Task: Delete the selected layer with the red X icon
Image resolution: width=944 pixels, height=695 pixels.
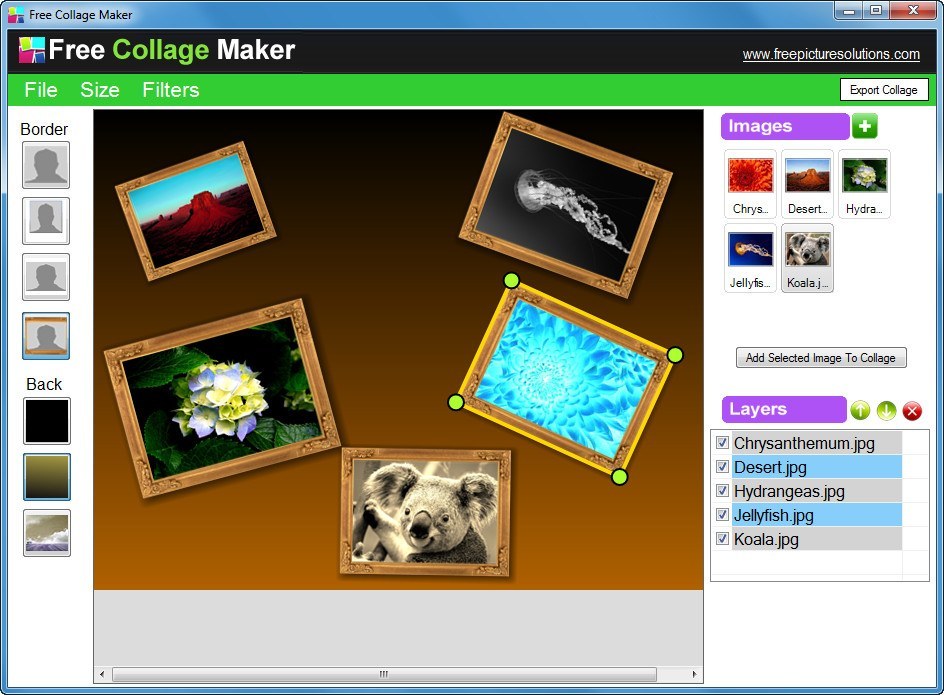Action: (912, 410)
